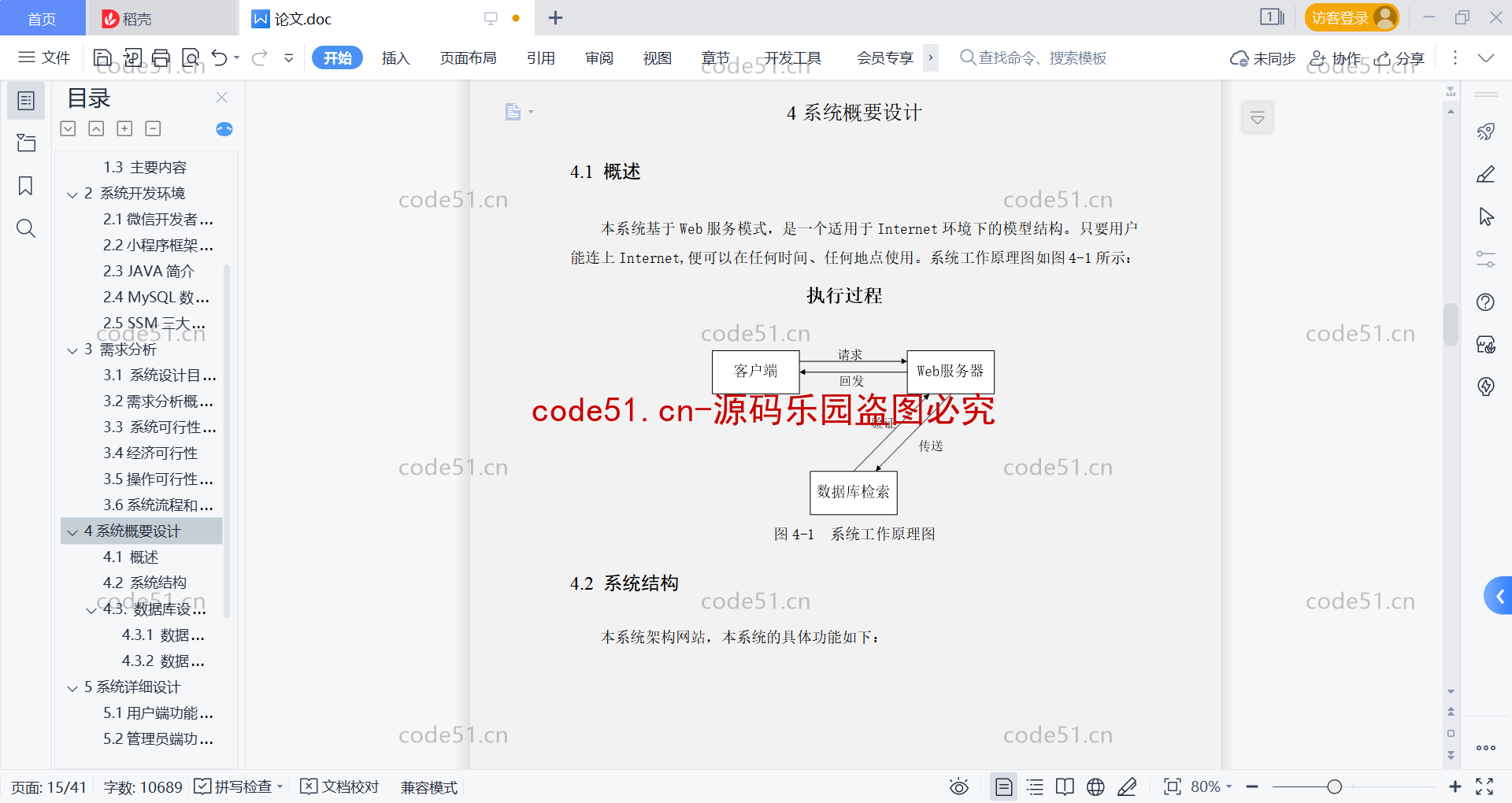
Task: Click 文档校对 in status bar
Action: pos(340,786)
